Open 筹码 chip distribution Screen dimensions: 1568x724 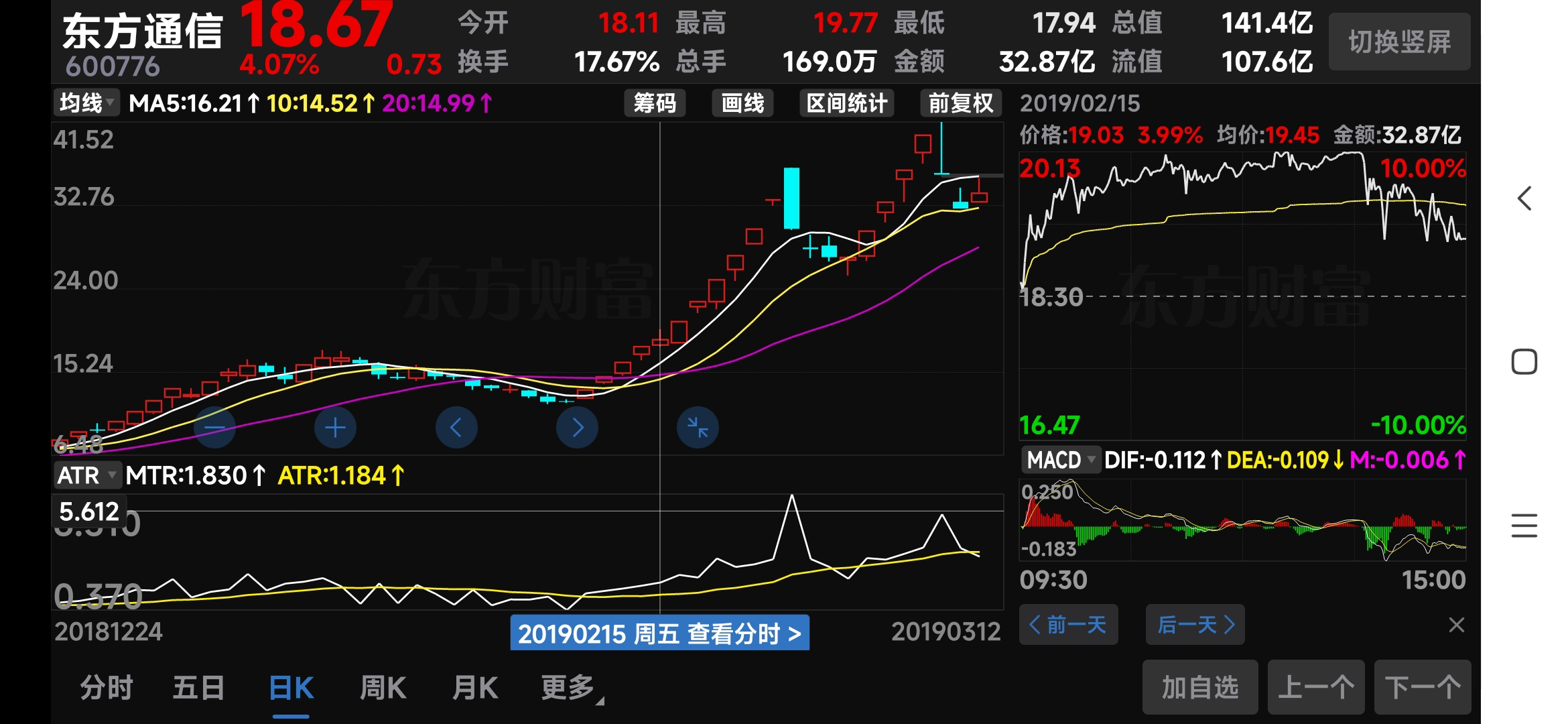(x=655, y=103)
